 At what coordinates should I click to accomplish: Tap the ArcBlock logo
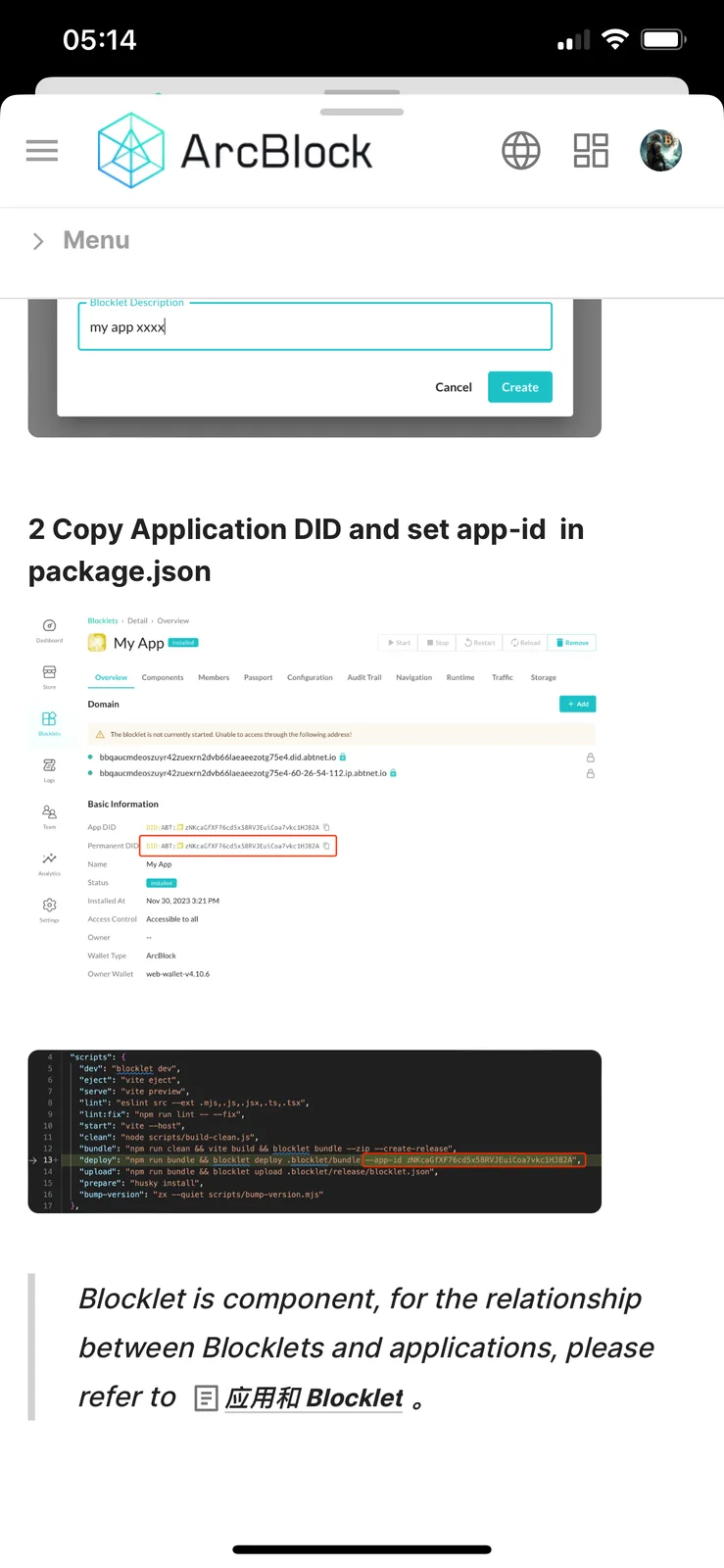click(234, 151)
